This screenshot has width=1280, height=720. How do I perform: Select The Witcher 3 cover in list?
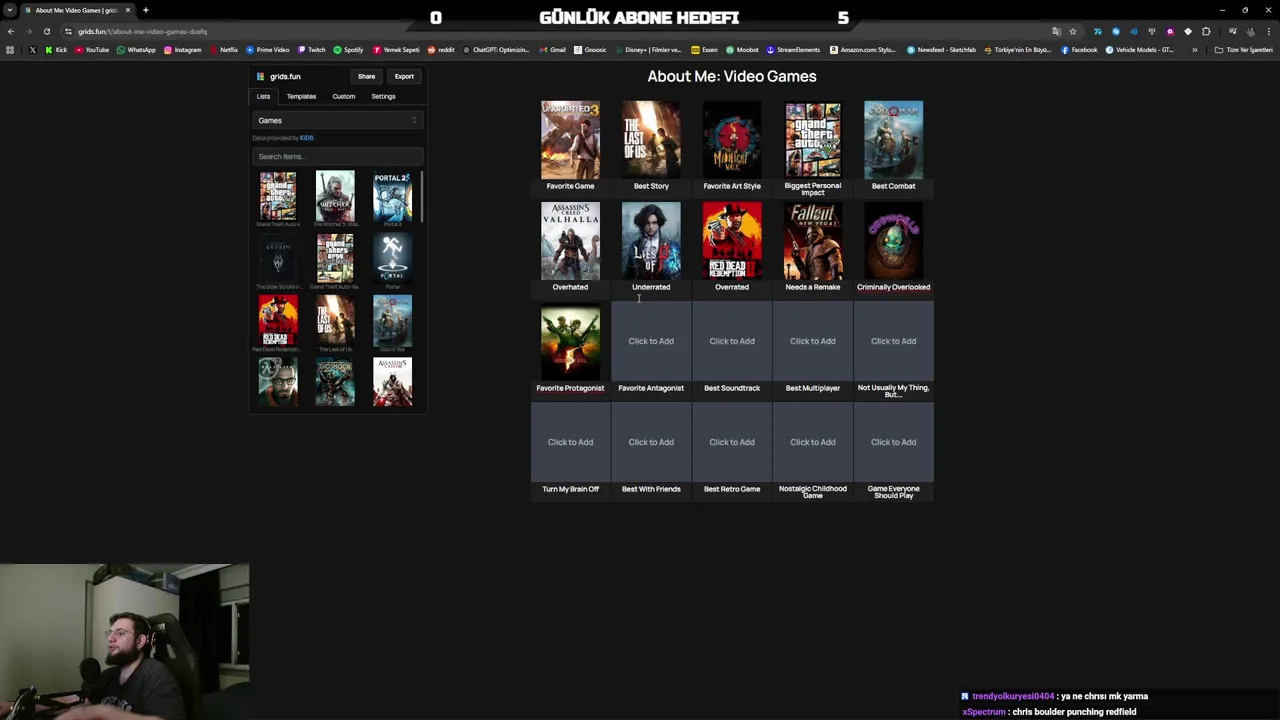tap(335, 195)
